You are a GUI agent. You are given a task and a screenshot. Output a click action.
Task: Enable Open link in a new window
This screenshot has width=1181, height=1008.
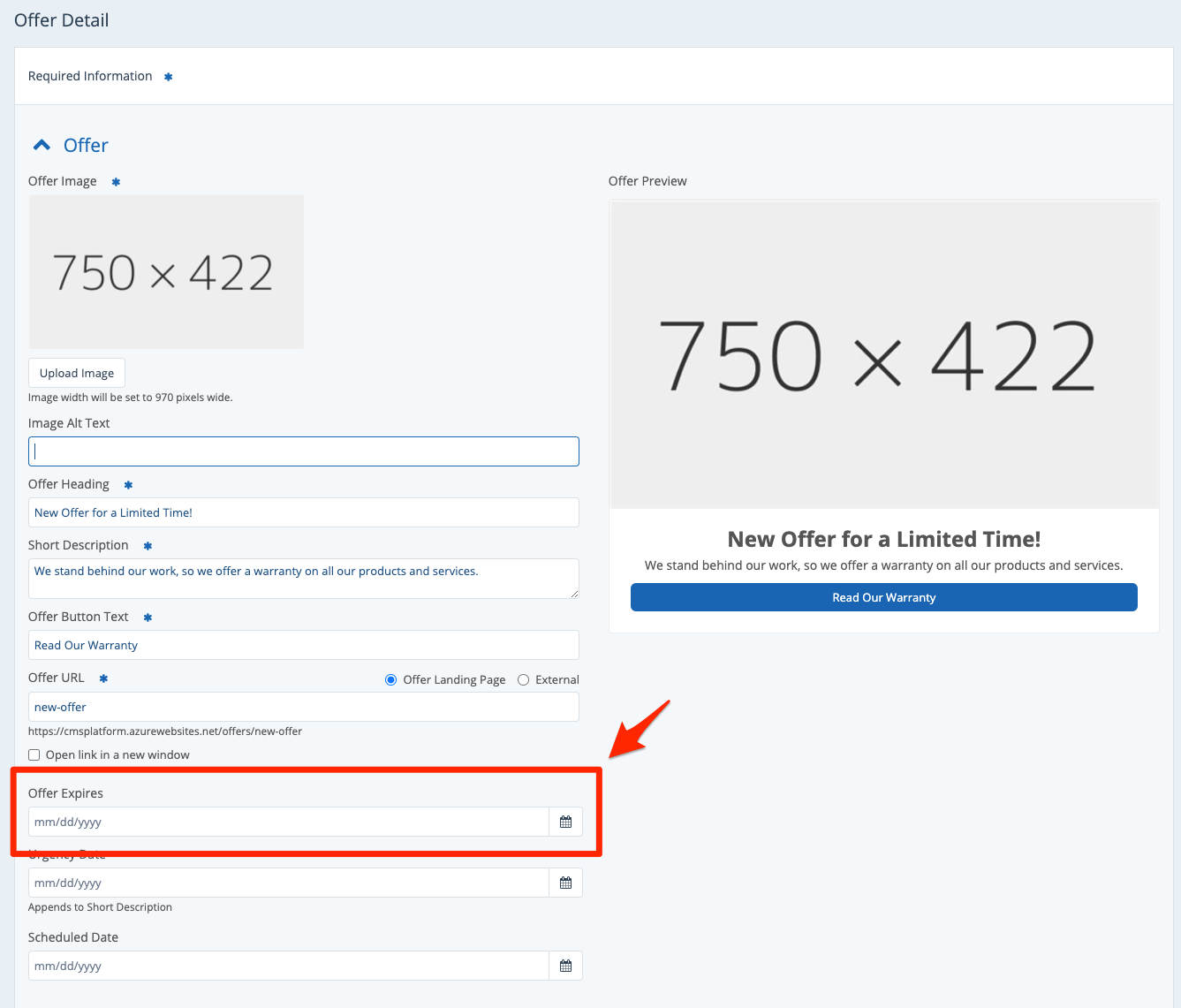tap(34, 754)
